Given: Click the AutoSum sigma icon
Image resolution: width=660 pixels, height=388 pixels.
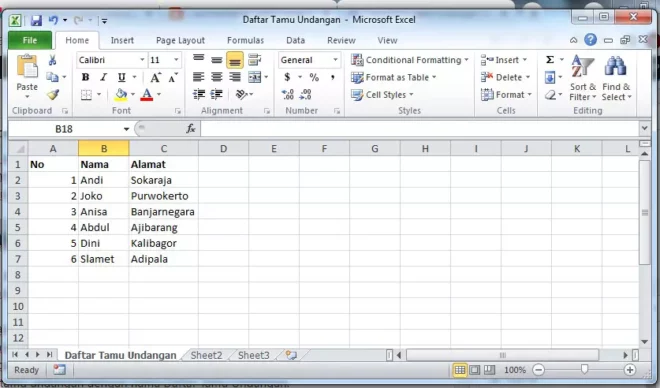Looking at the screenshot, I should coord(550,60).
